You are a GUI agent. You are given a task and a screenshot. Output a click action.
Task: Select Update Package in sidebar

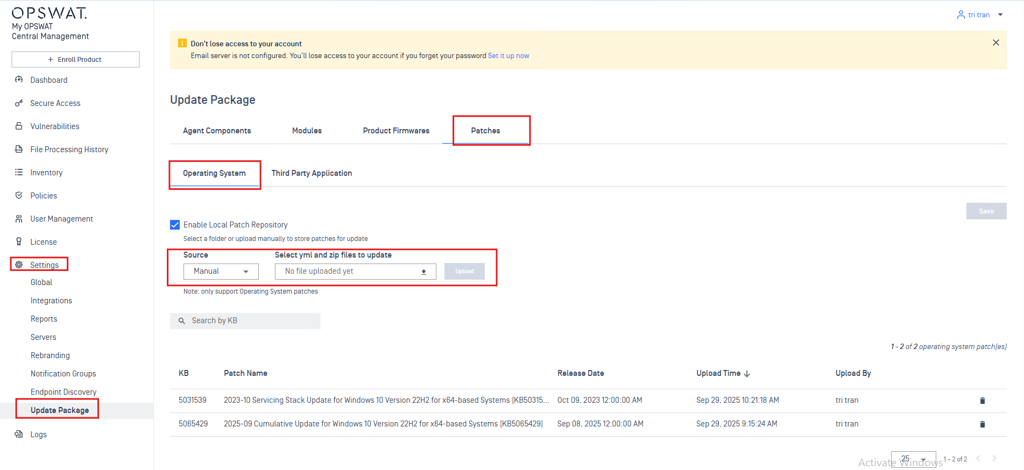(x=59, y=411)
